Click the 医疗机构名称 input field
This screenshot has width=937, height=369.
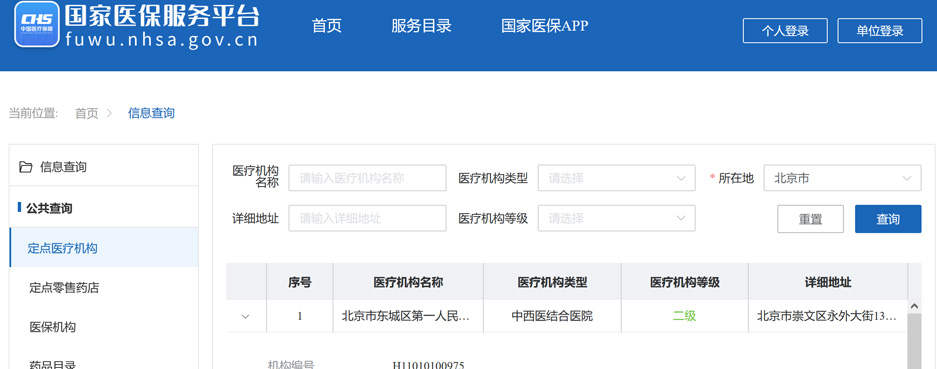[368, 178]
